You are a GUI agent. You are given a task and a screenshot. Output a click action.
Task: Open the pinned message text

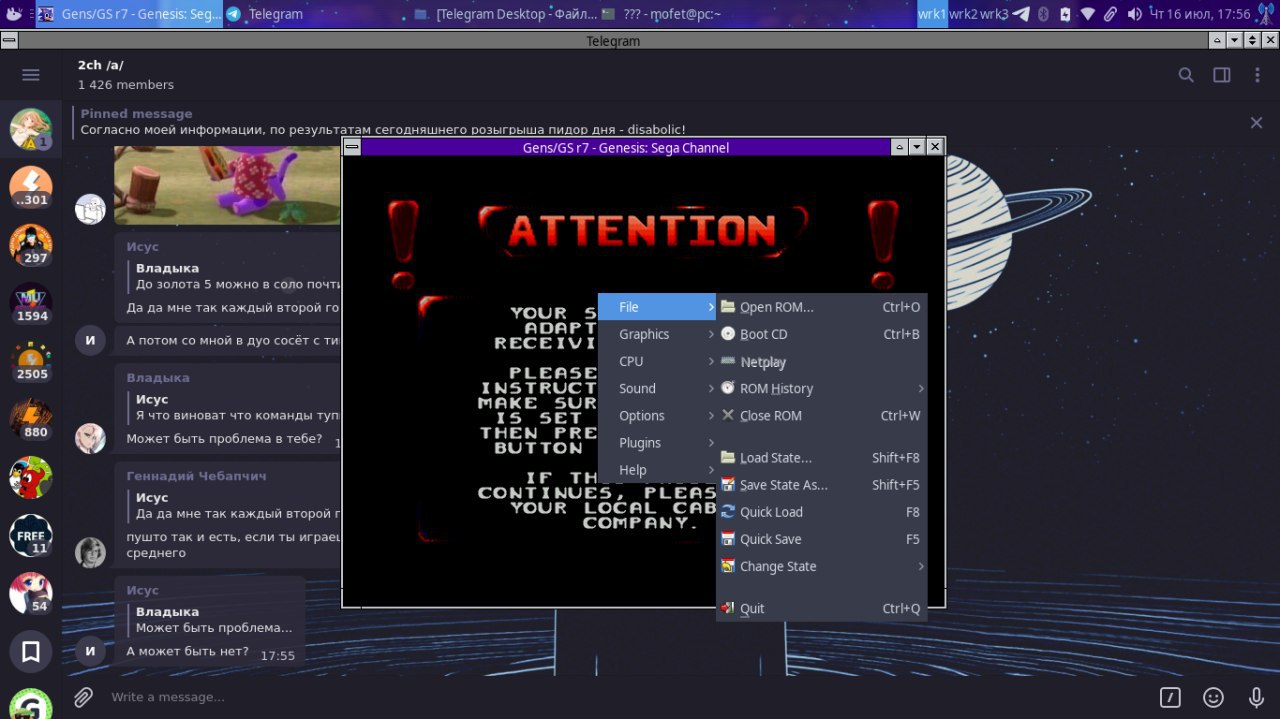coord(383,129)
